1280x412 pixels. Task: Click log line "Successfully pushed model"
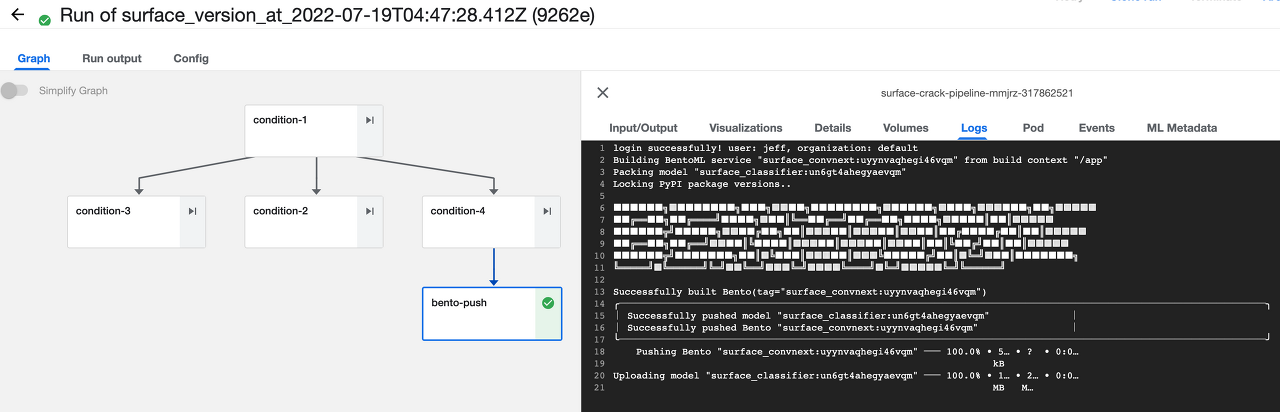coord(808,316)
